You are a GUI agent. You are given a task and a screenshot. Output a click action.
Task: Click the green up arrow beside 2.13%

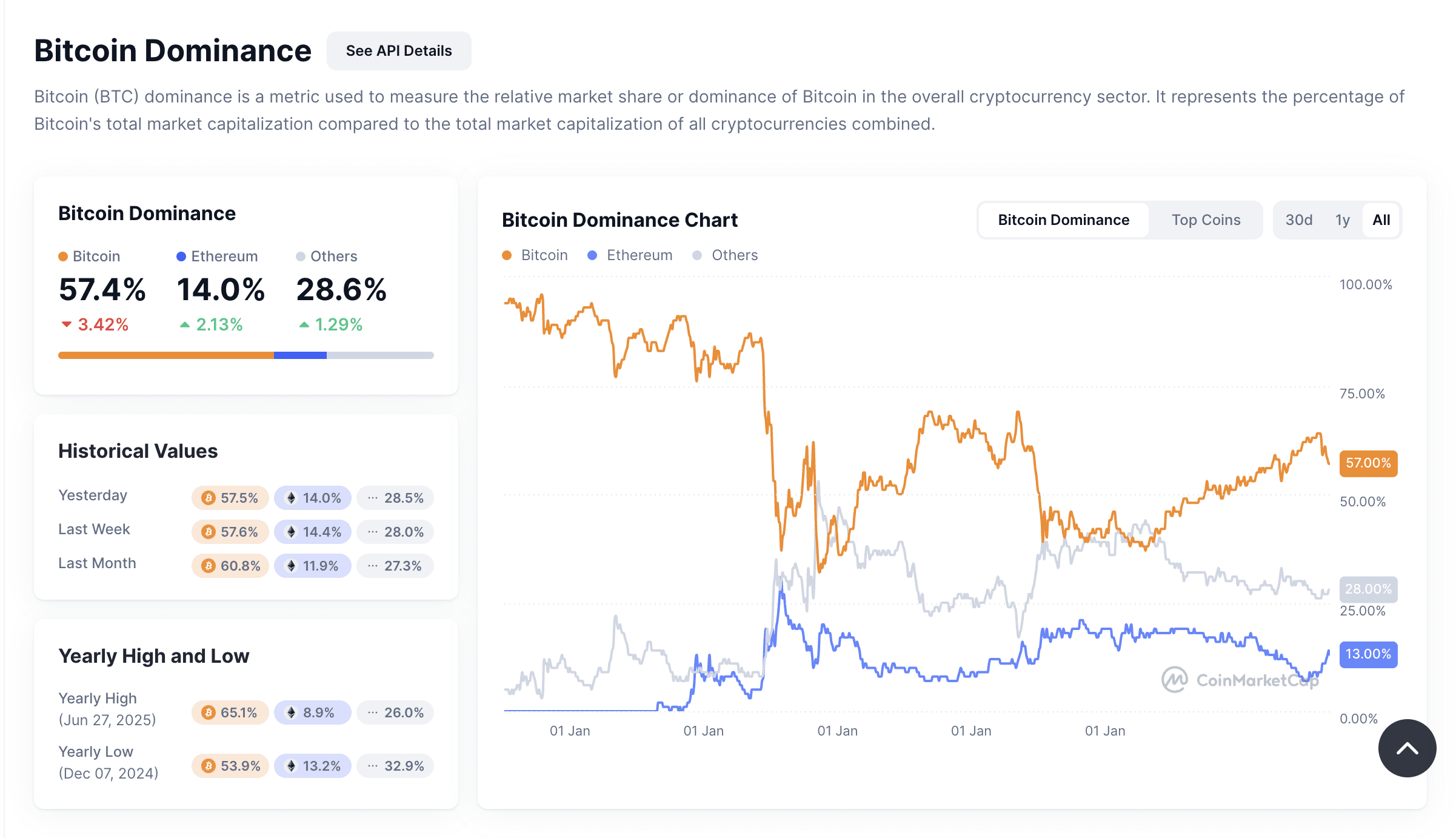tap(185, 325)
